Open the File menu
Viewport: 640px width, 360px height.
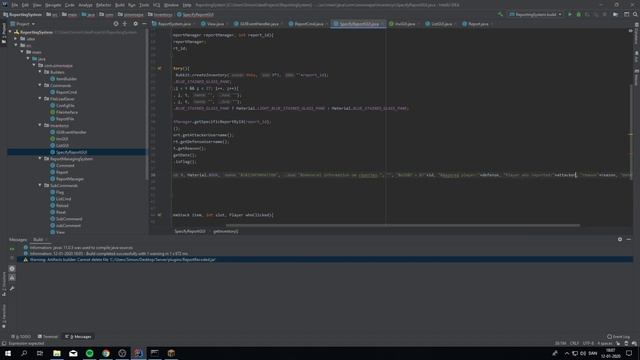(15, 5)
